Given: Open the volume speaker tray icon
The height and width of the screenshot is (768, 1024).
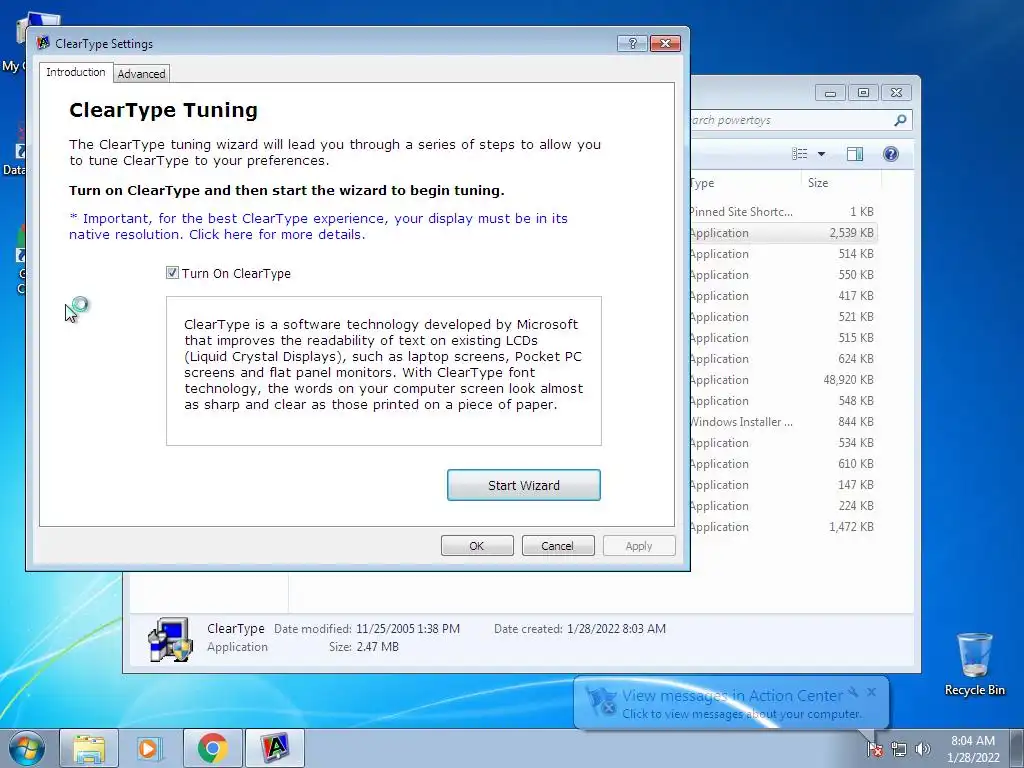Looking at the screenshot, I should click(x=922, y=749).
